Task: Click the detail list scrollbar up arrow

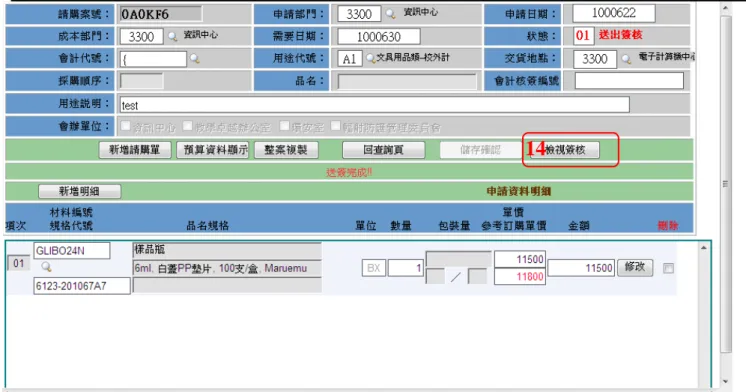Action: click(x=704, y=247)
